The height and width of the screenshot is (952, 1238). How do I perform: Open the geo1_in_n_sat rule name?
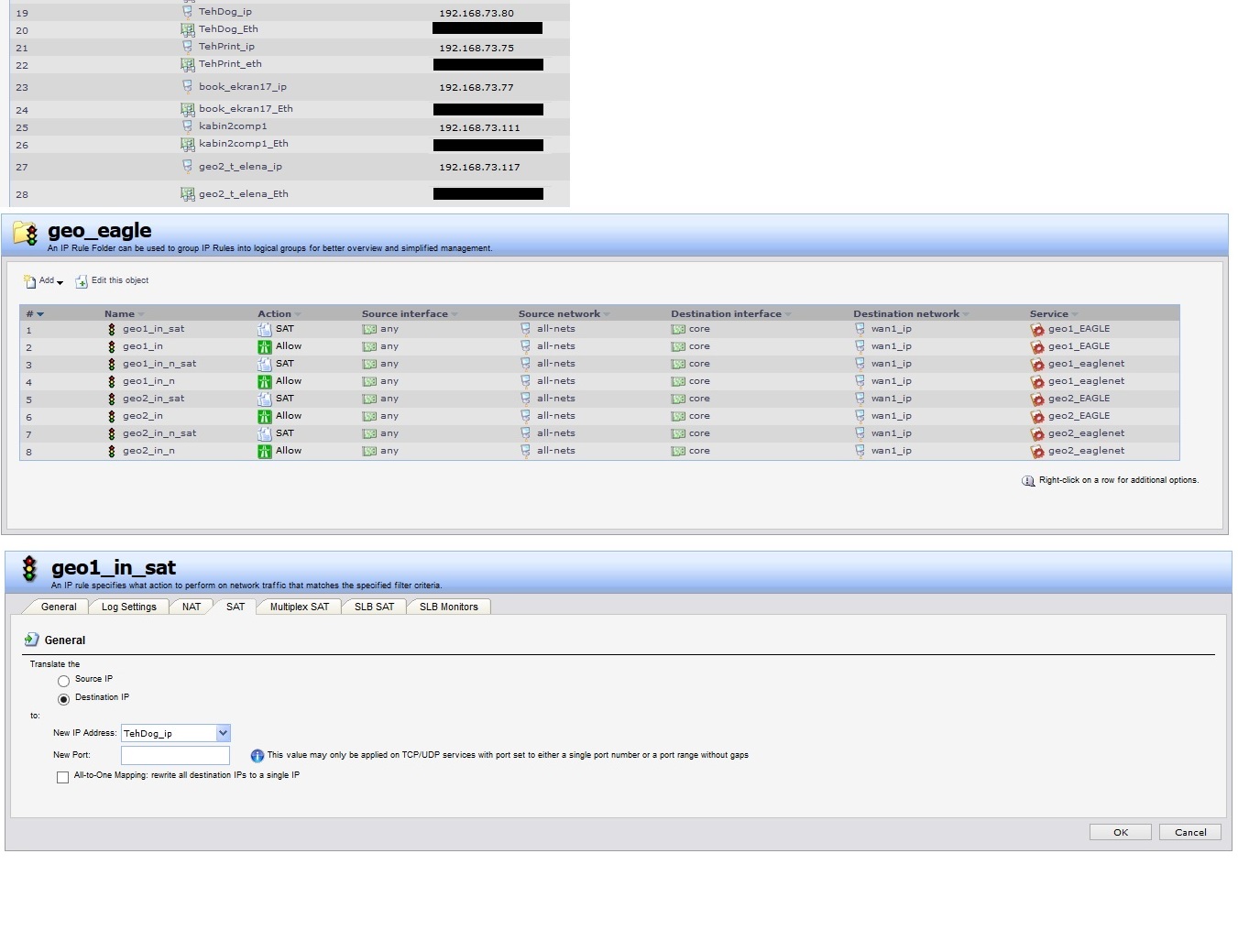tap(159, 364)
